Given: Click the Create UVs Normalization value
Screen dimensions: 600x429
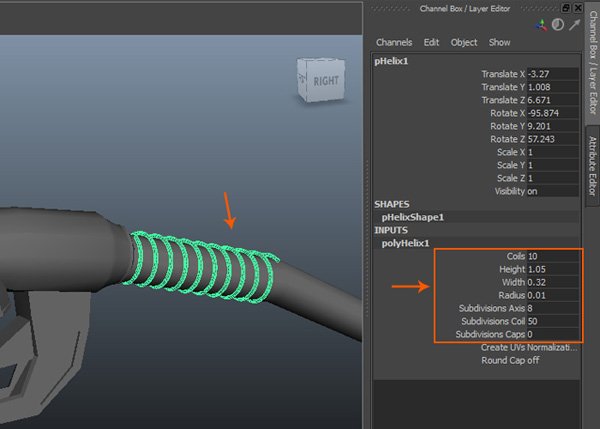Looking at the screenshot, I should click(552, 347).
